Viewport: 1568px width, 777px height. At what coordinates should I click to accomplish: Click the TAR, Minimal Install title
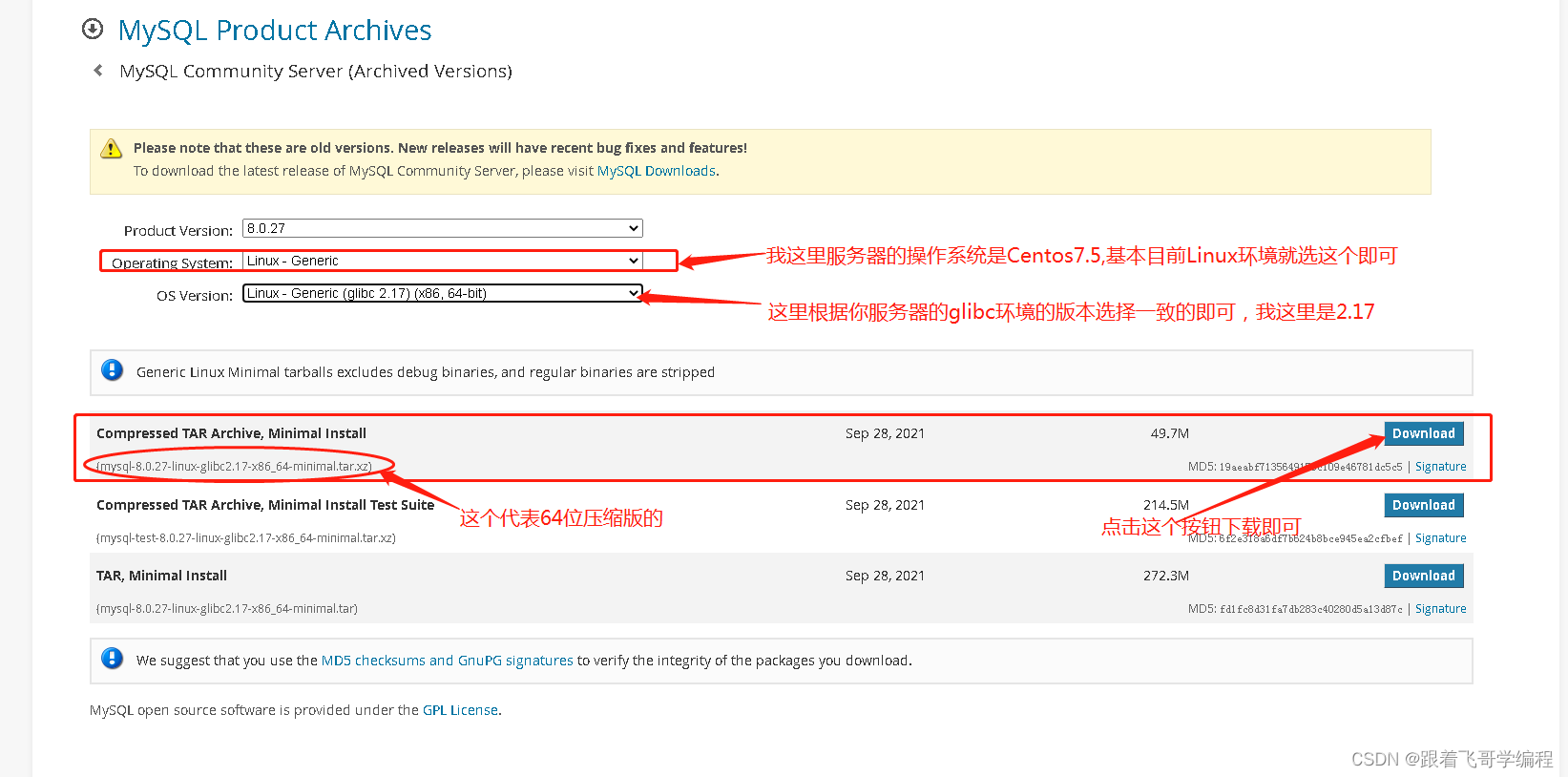(x=161, y=576)
